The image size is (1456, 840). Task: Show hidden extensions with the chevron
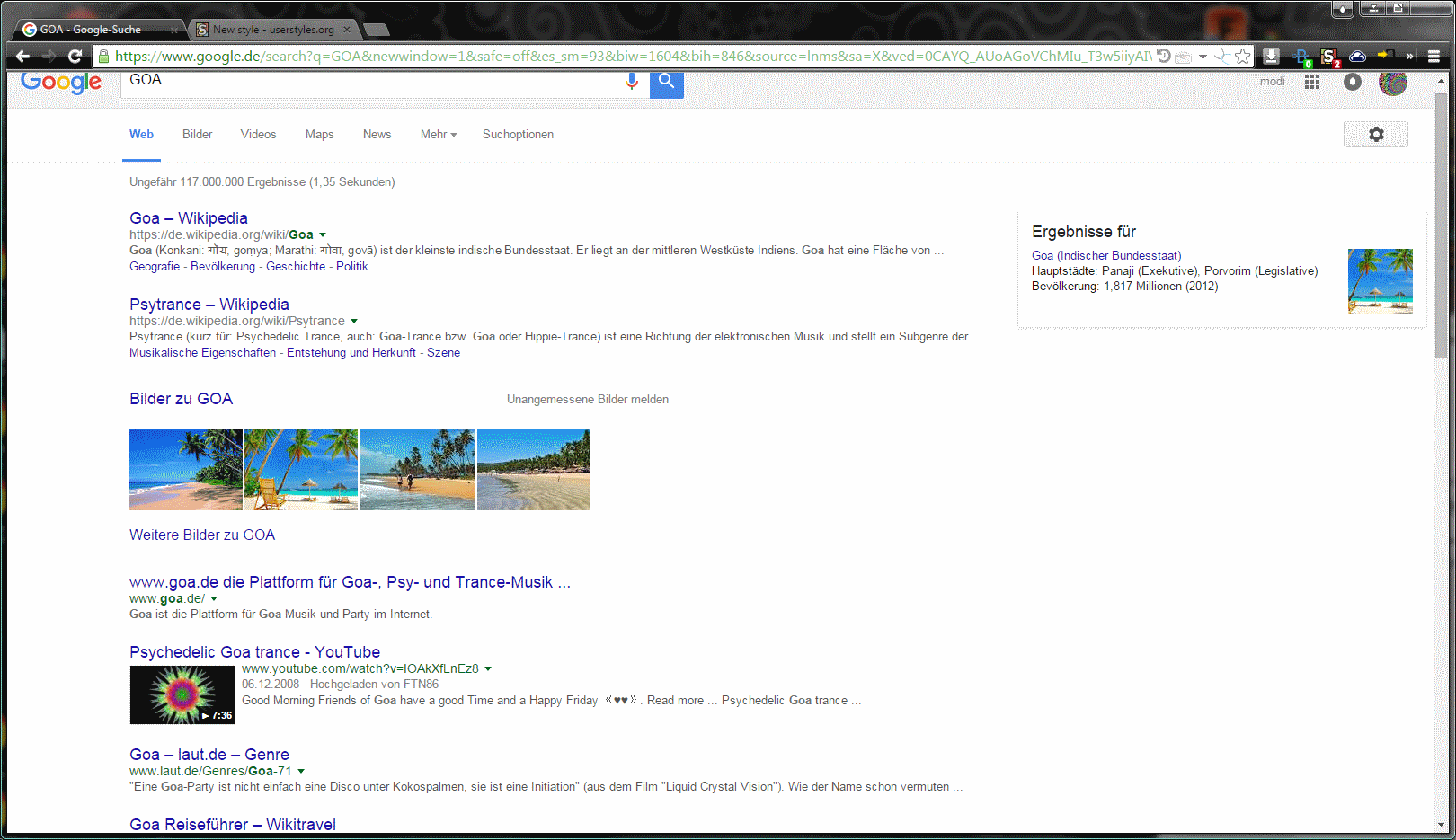1410,57
